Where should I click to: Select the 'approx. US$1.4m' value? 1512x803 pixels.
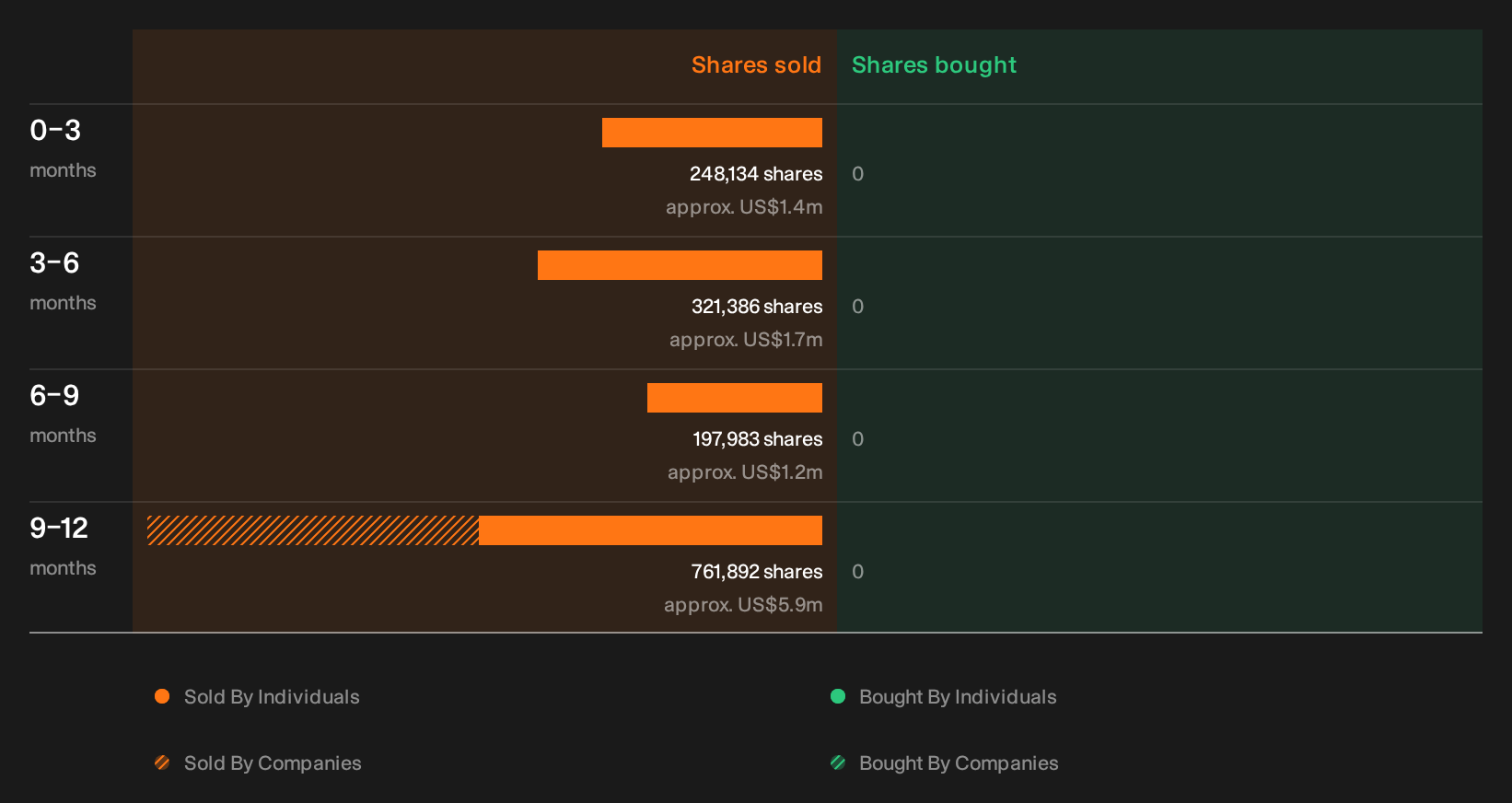(744, 207)
